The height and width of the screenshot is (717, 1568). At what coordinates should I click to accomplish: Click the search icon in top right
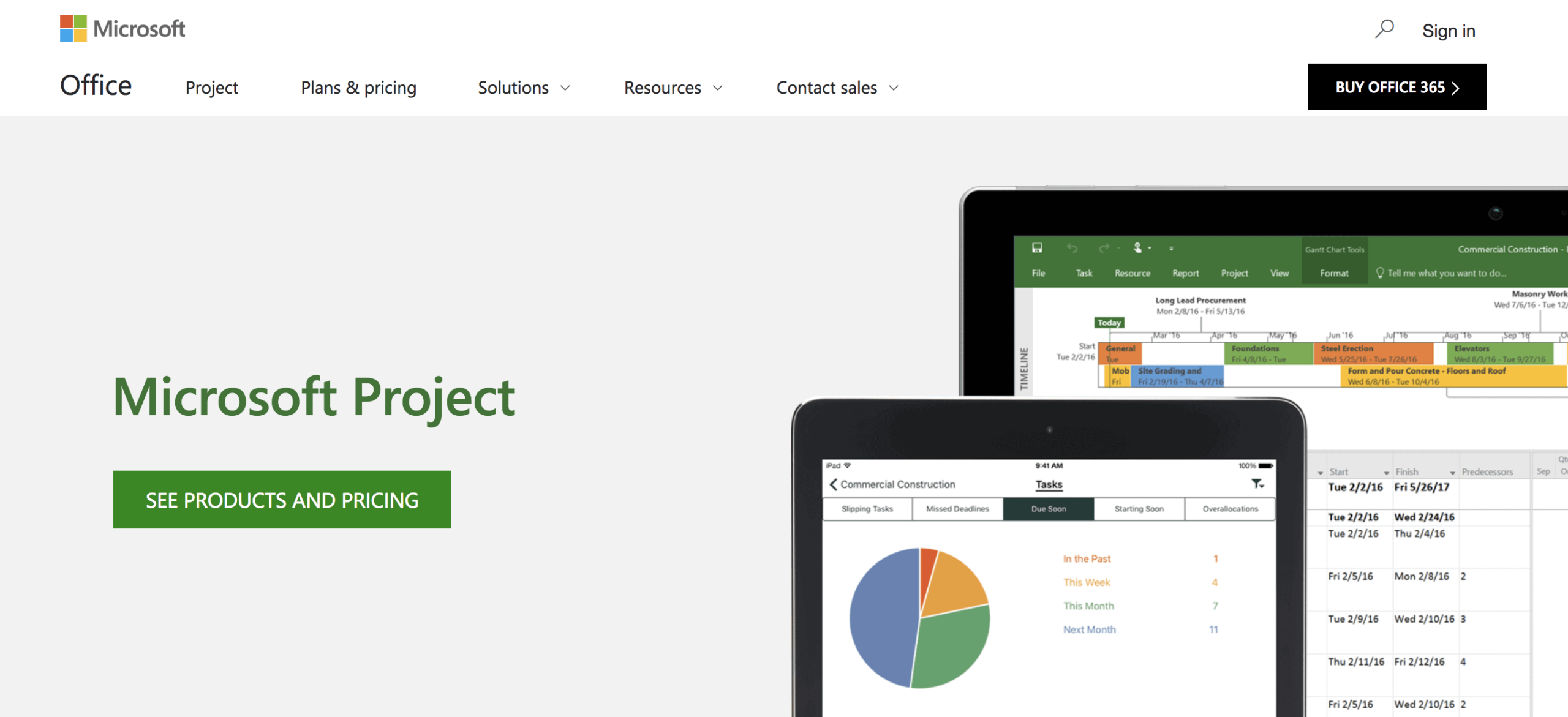pos(1384,29)
